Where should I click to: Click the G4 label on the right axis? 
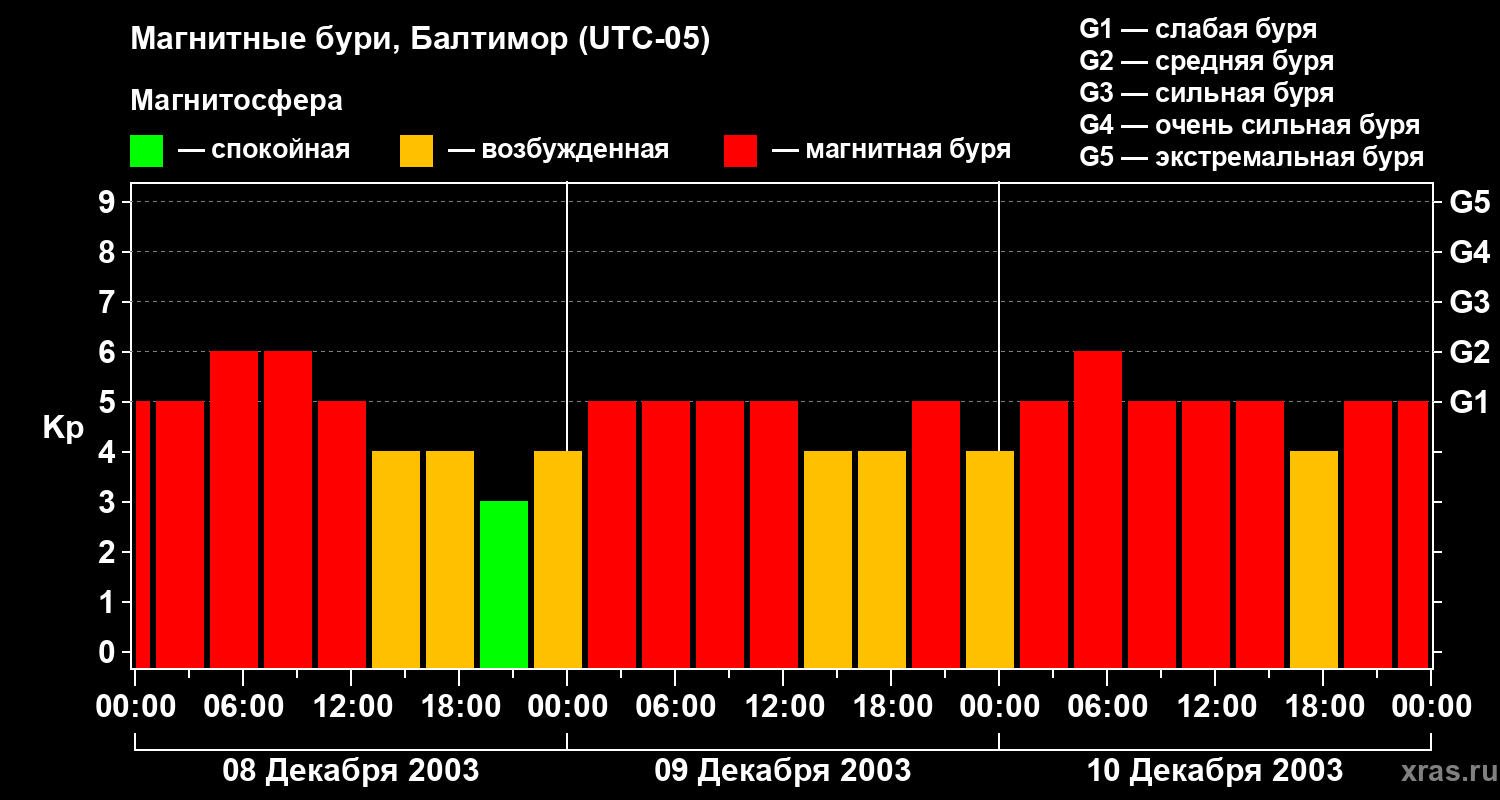[1469, 252]
